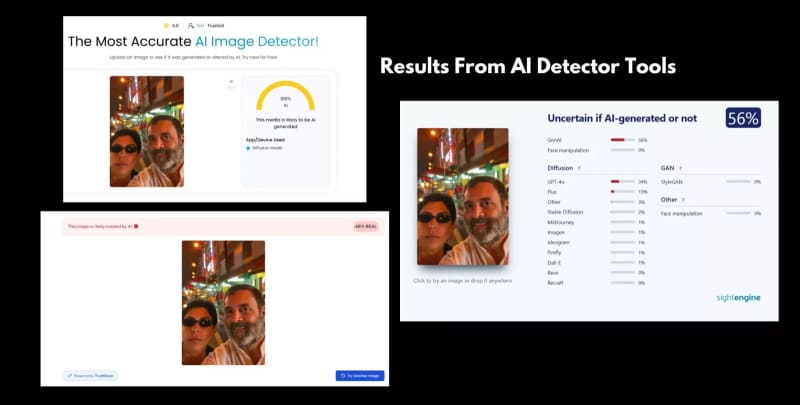Viewport: 800px width, 405px height.
Task: Click the Try another image button
Action: point(359,375)
